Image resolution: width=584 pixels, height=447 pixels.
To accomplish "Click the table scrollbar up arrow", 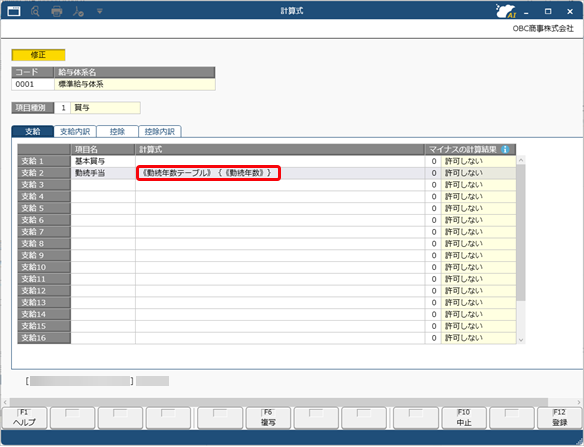I will 521,160.
